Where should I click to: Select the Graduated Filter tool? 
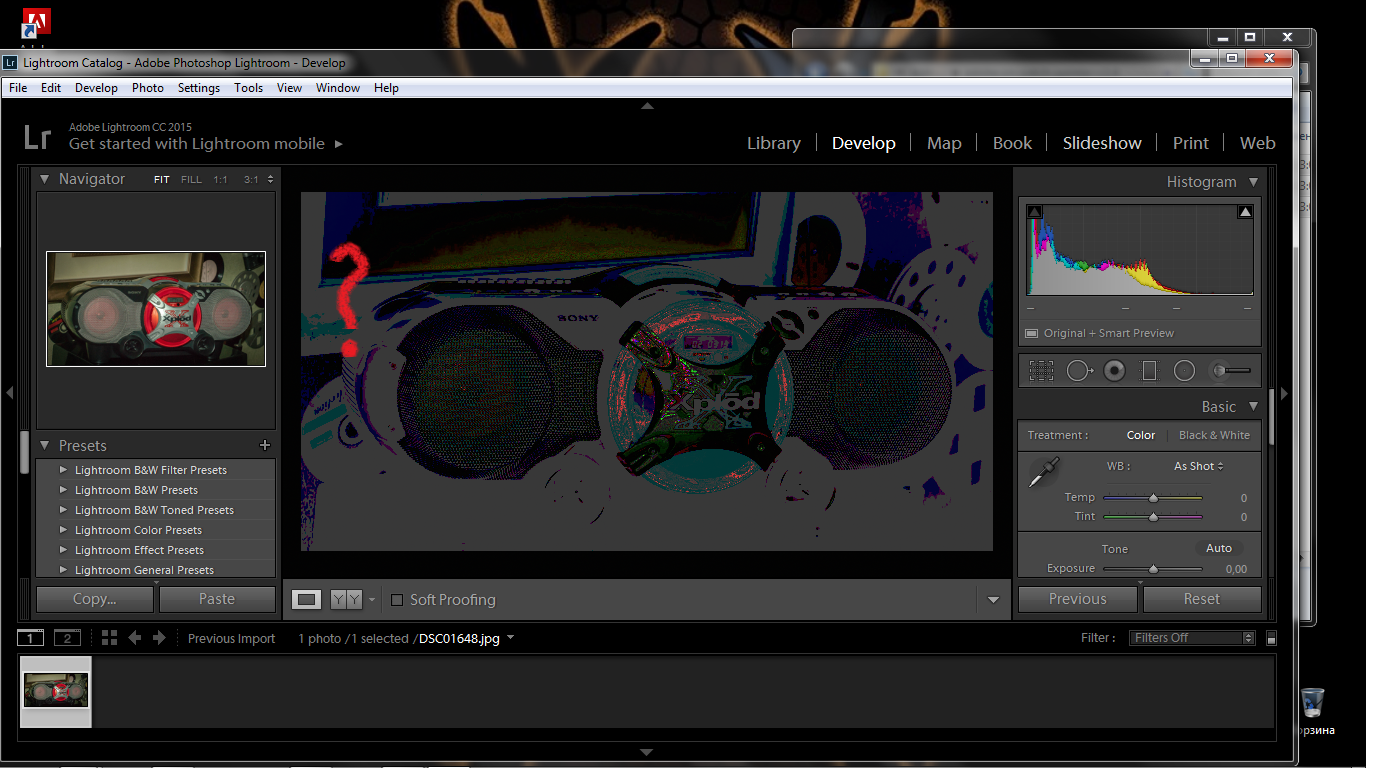point(1149,371)
